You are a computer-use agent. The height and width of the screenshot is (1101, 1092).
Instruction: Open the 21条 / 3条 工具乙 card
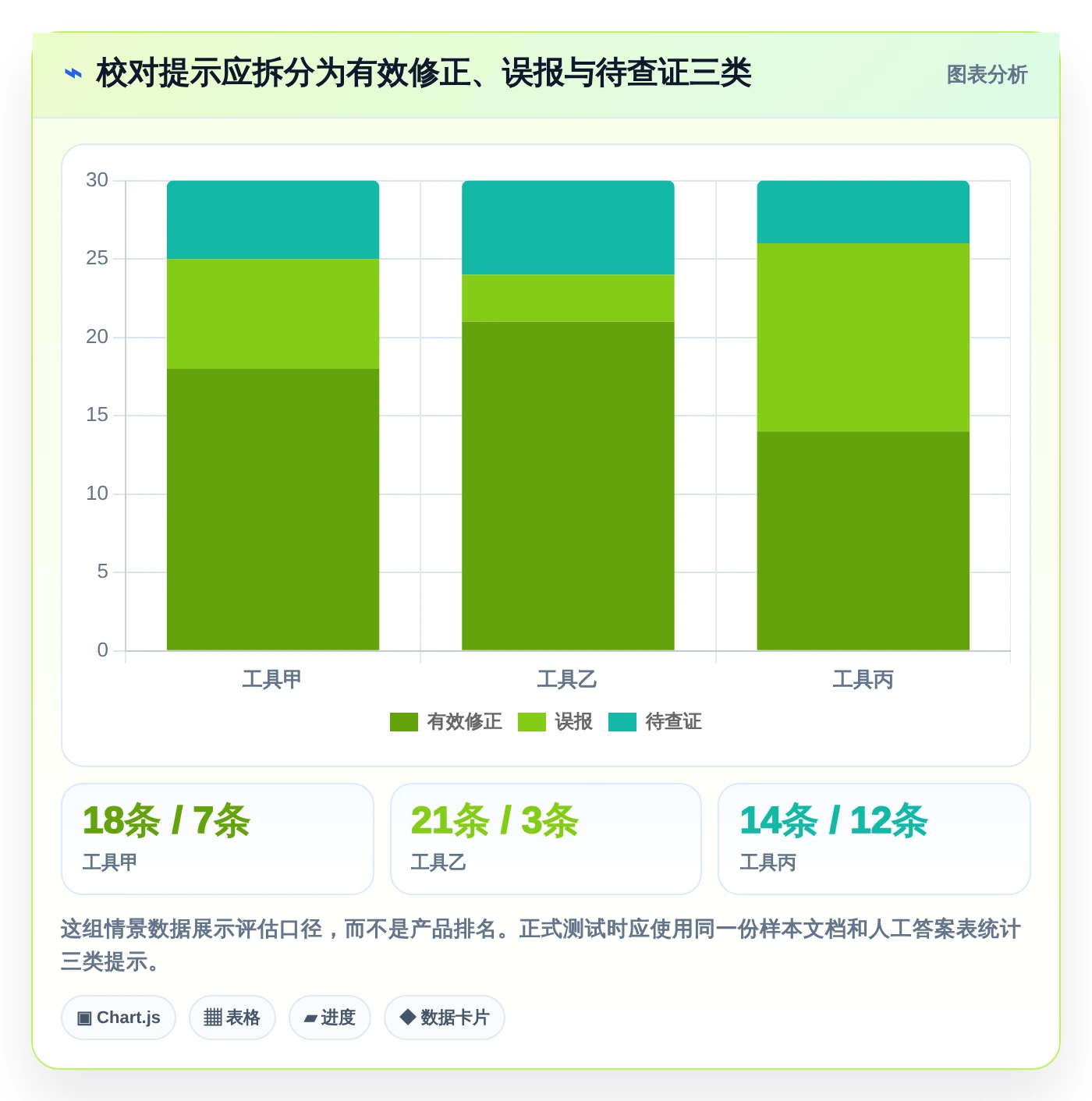point(546,839)
